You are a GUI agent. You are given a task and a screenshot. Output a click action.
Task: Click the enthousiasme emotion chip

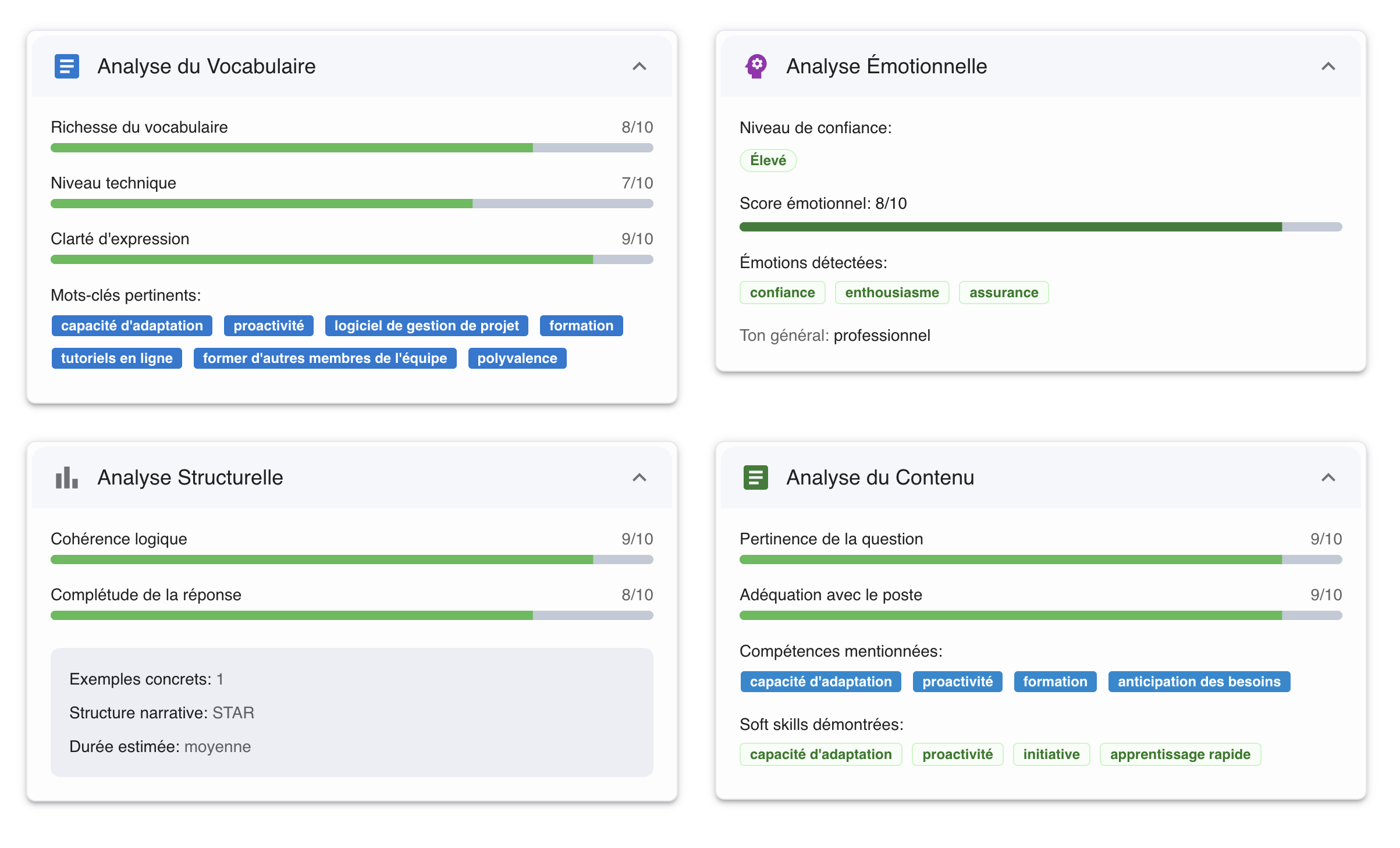[x=892, y=293]
